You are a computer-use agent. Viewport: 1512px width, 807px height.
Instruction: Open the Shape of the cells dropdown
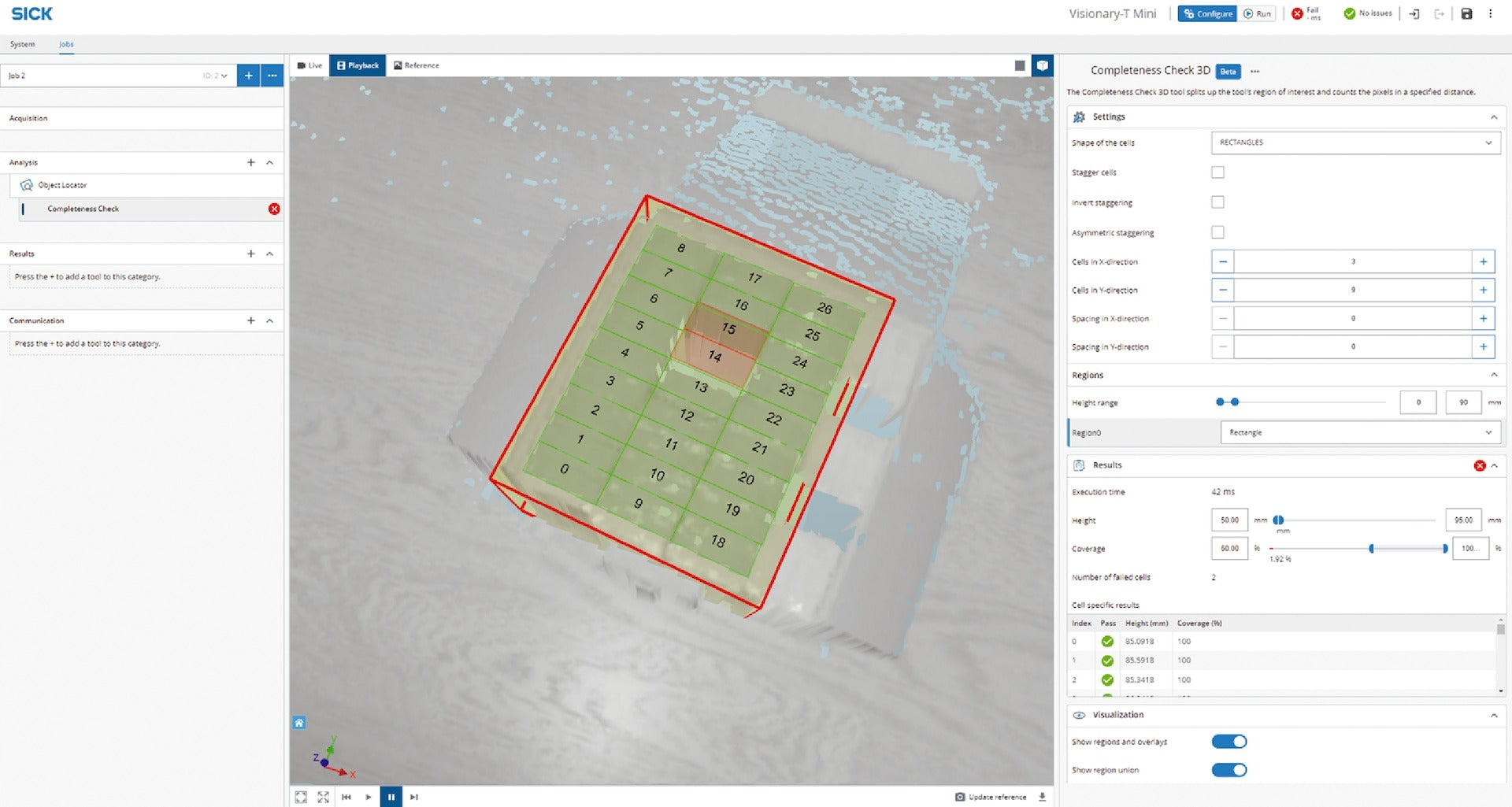coord(1354,143)
